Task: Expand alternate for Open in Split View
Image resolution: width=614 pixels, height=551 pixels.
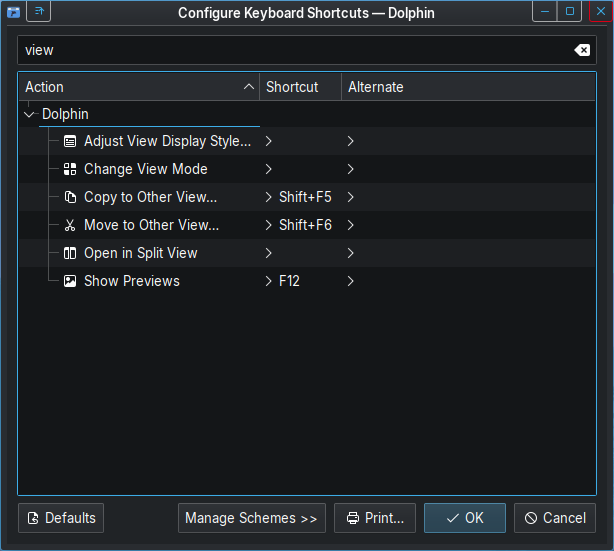Action: coord(350,253)
